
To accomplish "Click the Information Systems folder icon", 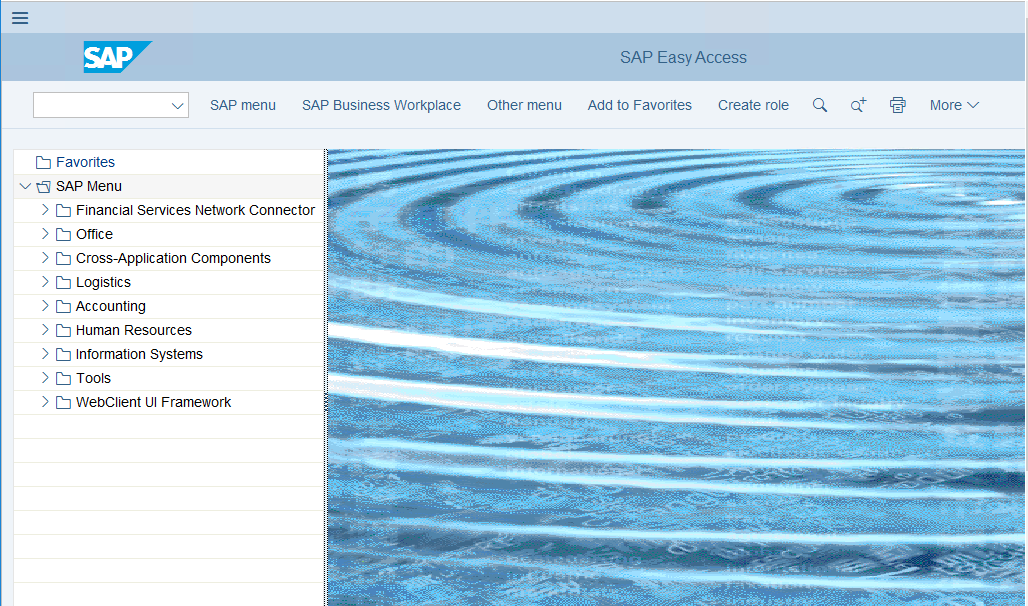I will (64, 354).
